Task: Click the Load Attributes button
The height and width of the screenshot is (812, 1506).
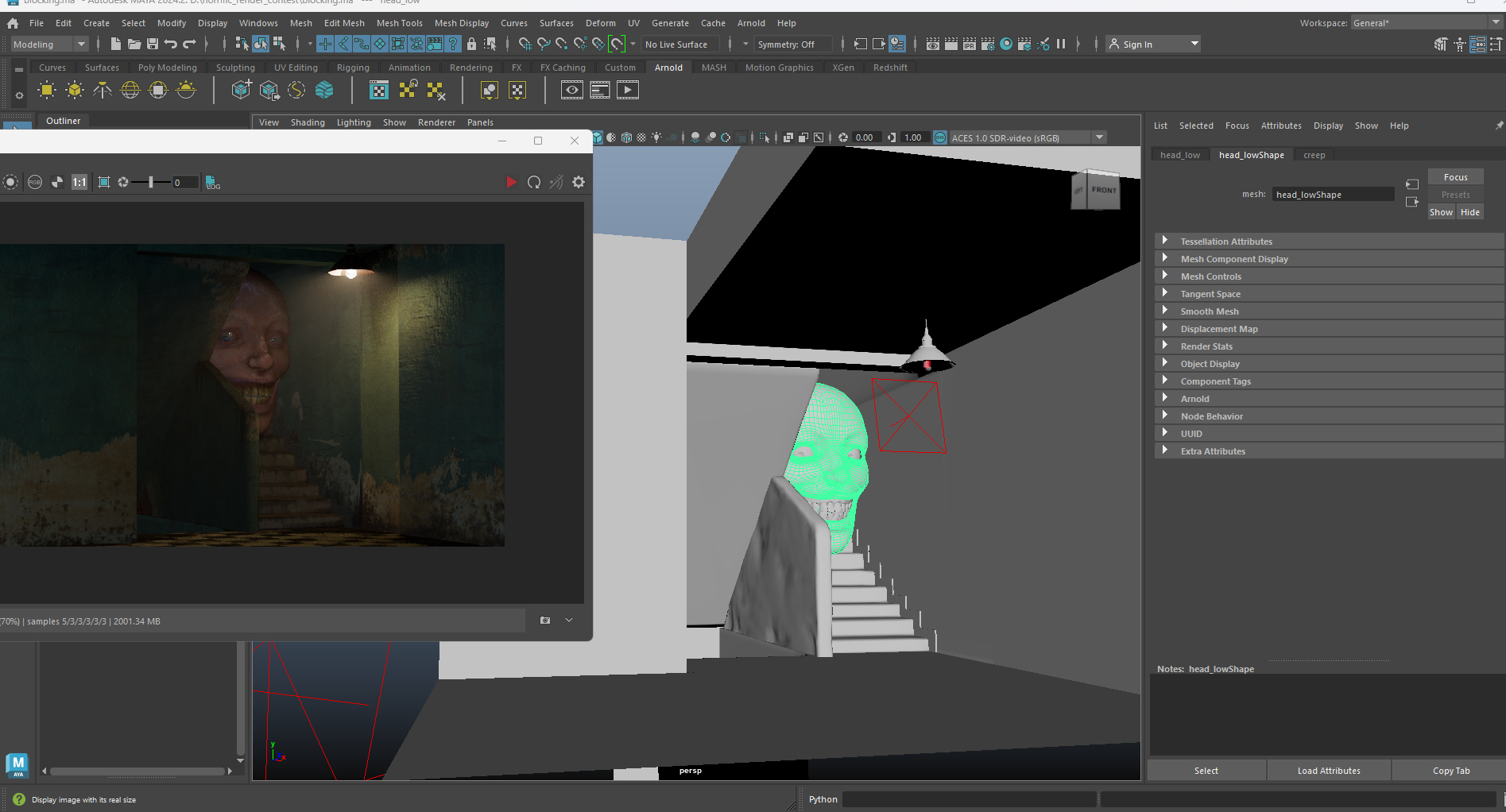Action: pyautogui.click(x=1329, y=771)
